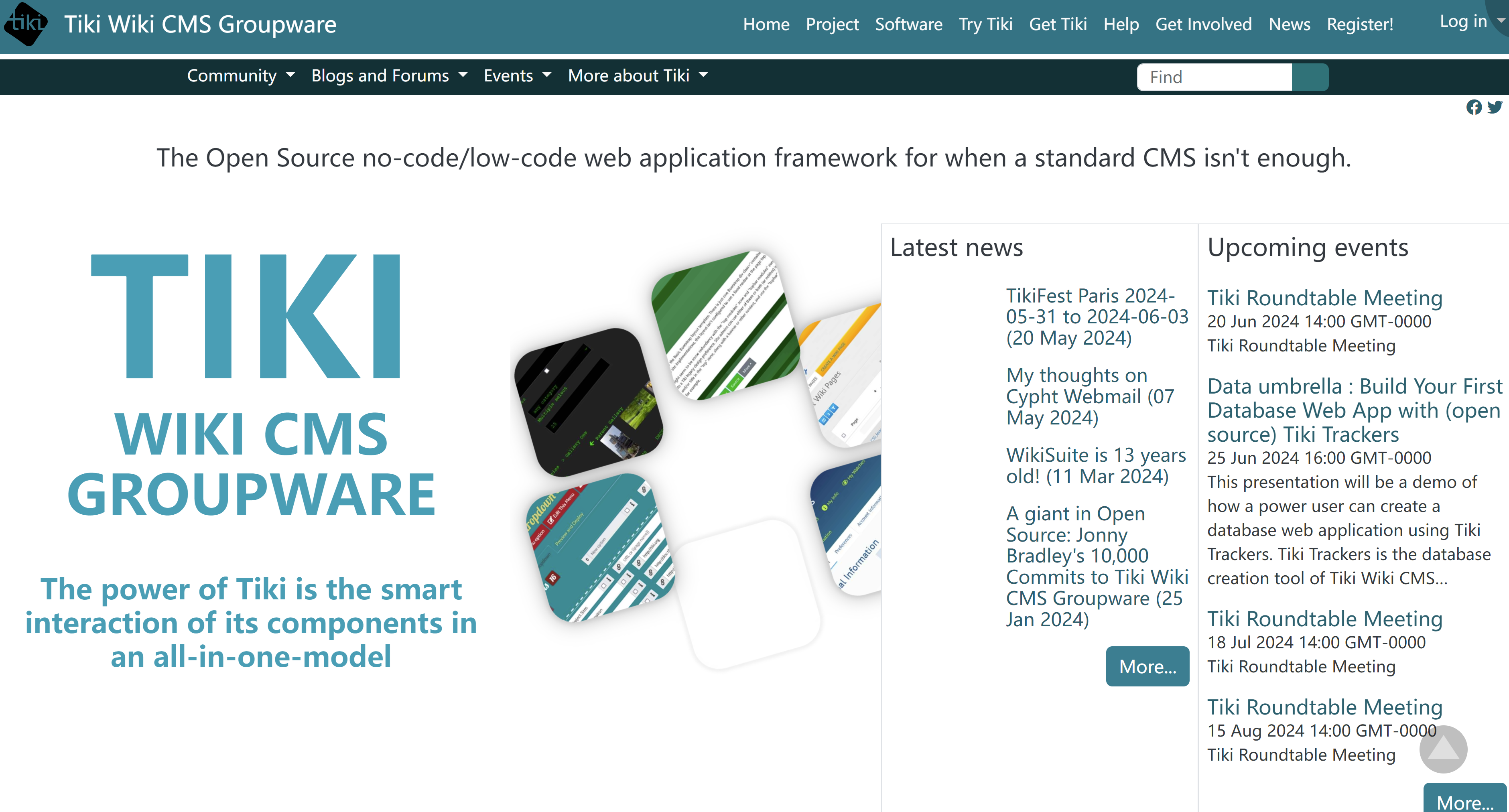Click the Register! link
Viewport: 1509px width, 812px height.
1360,24
